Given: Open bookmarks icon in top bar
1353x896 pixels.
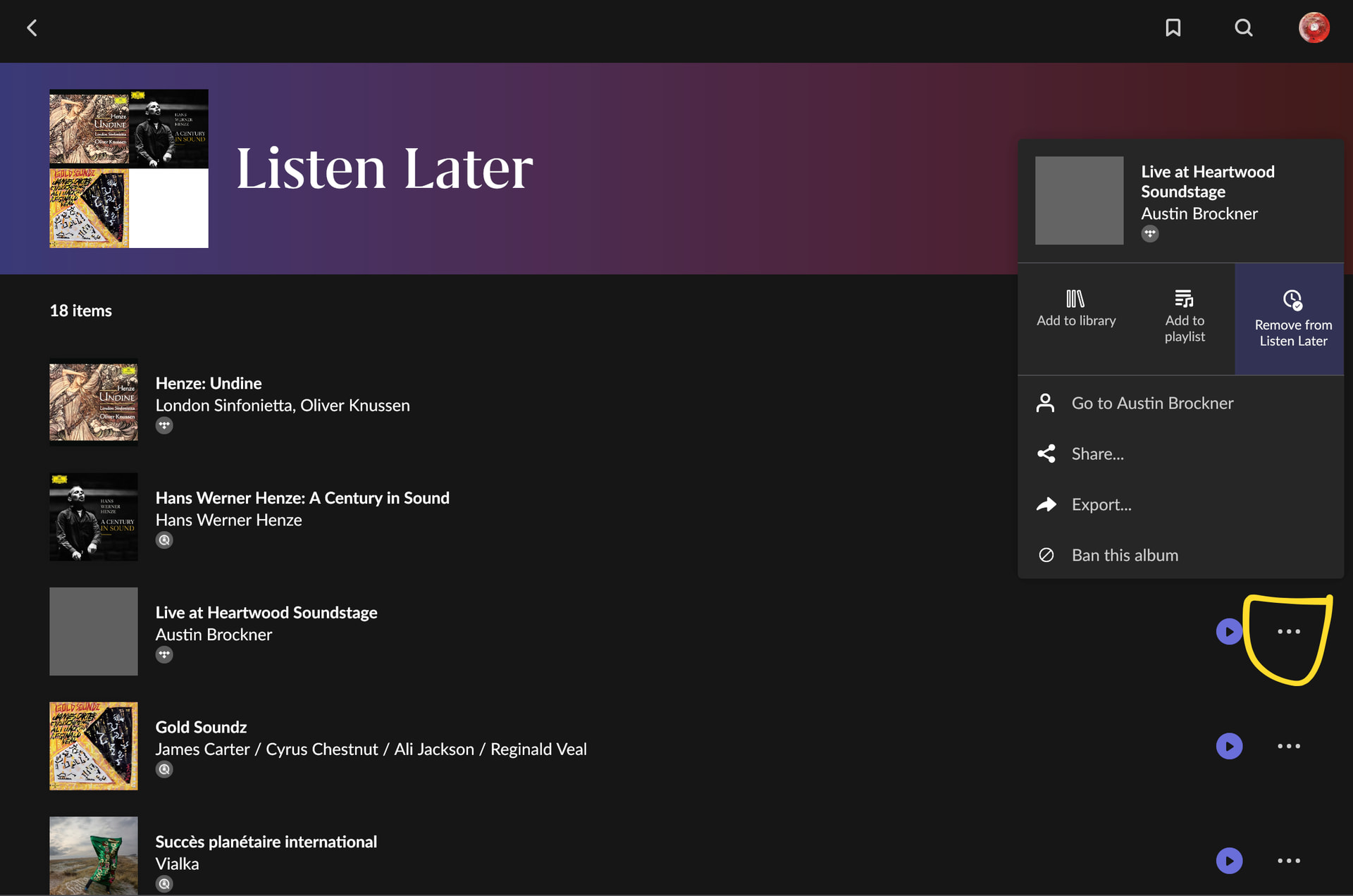Looking at the screenshot, I should 1173,27.
